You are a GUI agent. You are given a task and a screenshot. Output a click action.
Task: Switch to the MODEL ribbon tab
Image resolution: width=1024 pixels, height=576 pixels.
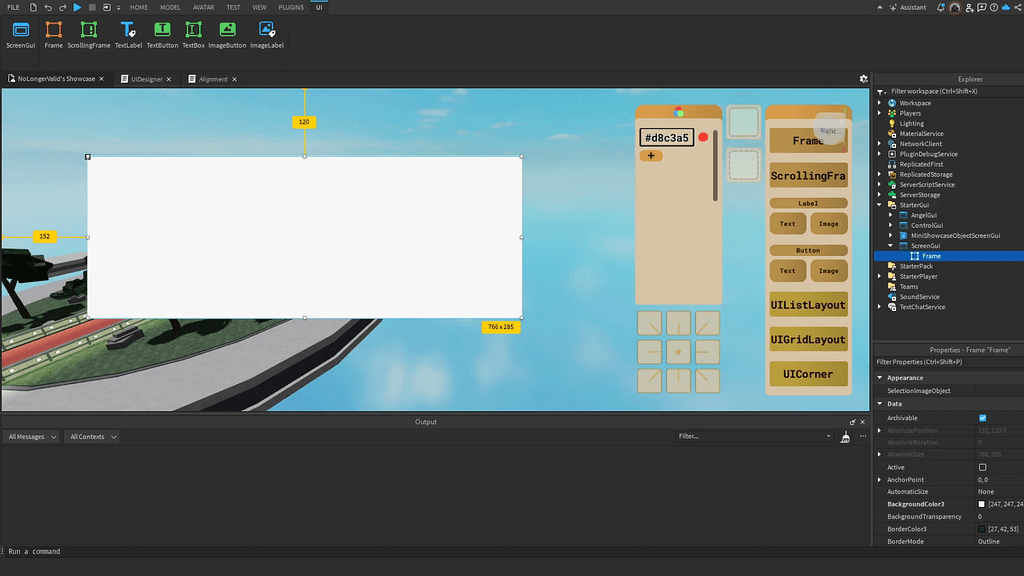pos(169,7)
